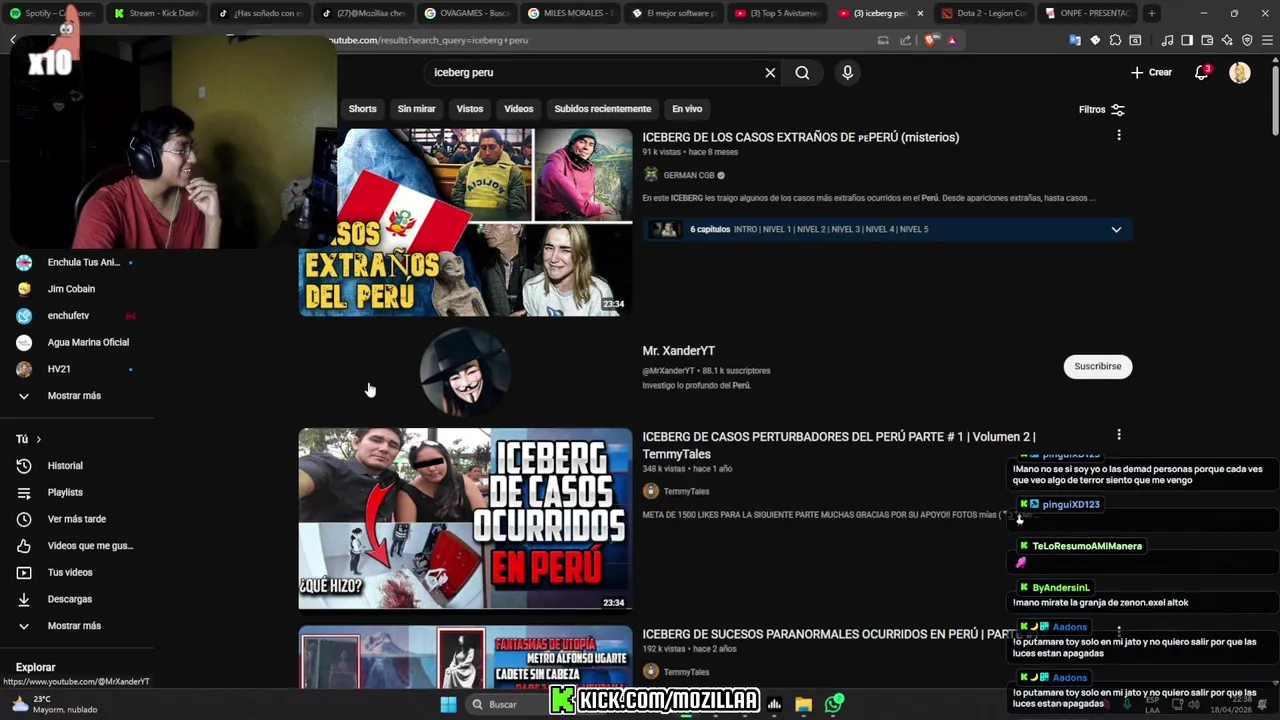Click the YouTube search field with iceberg peru

coord(595,73)
